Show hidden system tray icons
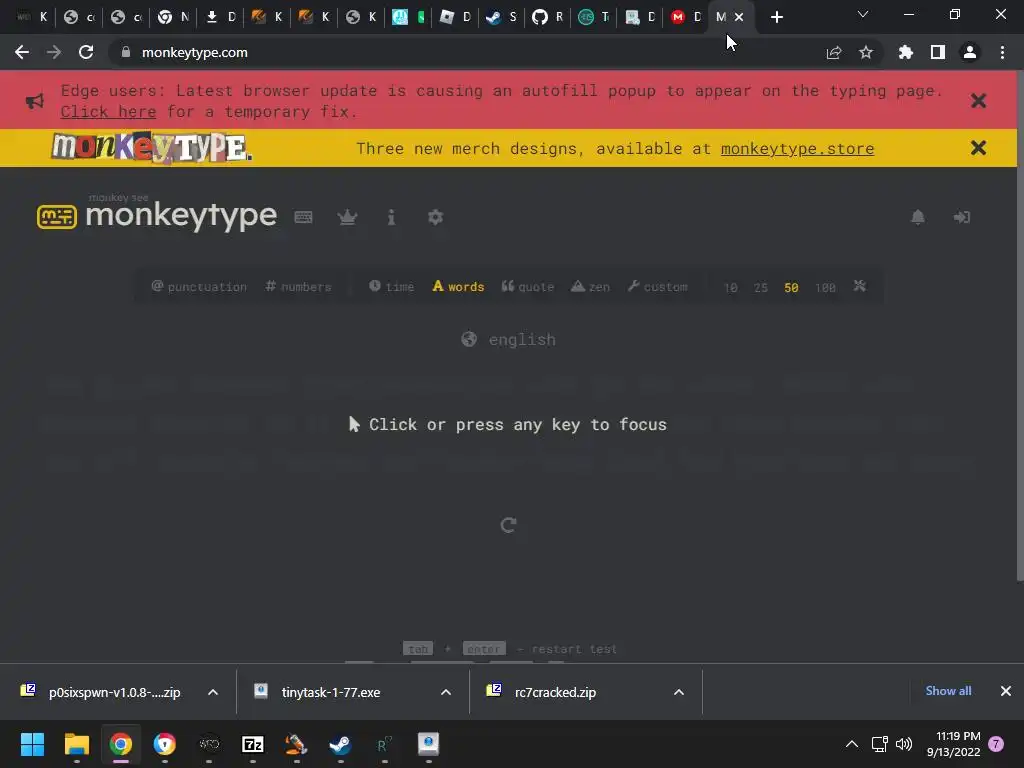 coord(852,744)
